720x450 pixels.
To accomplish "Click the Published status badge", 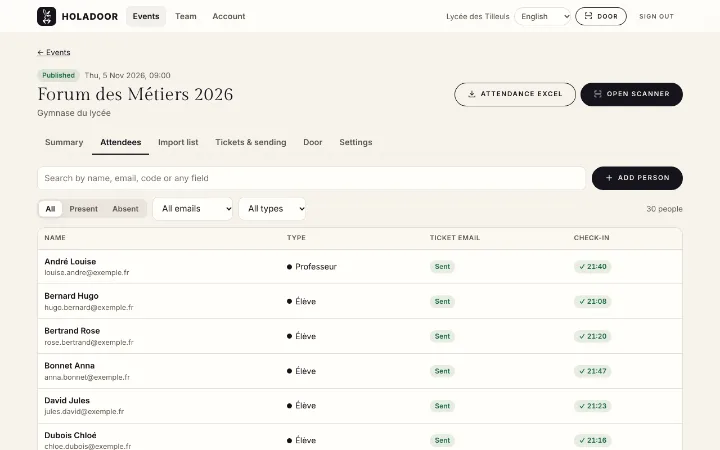I will [x=58, y=75].
